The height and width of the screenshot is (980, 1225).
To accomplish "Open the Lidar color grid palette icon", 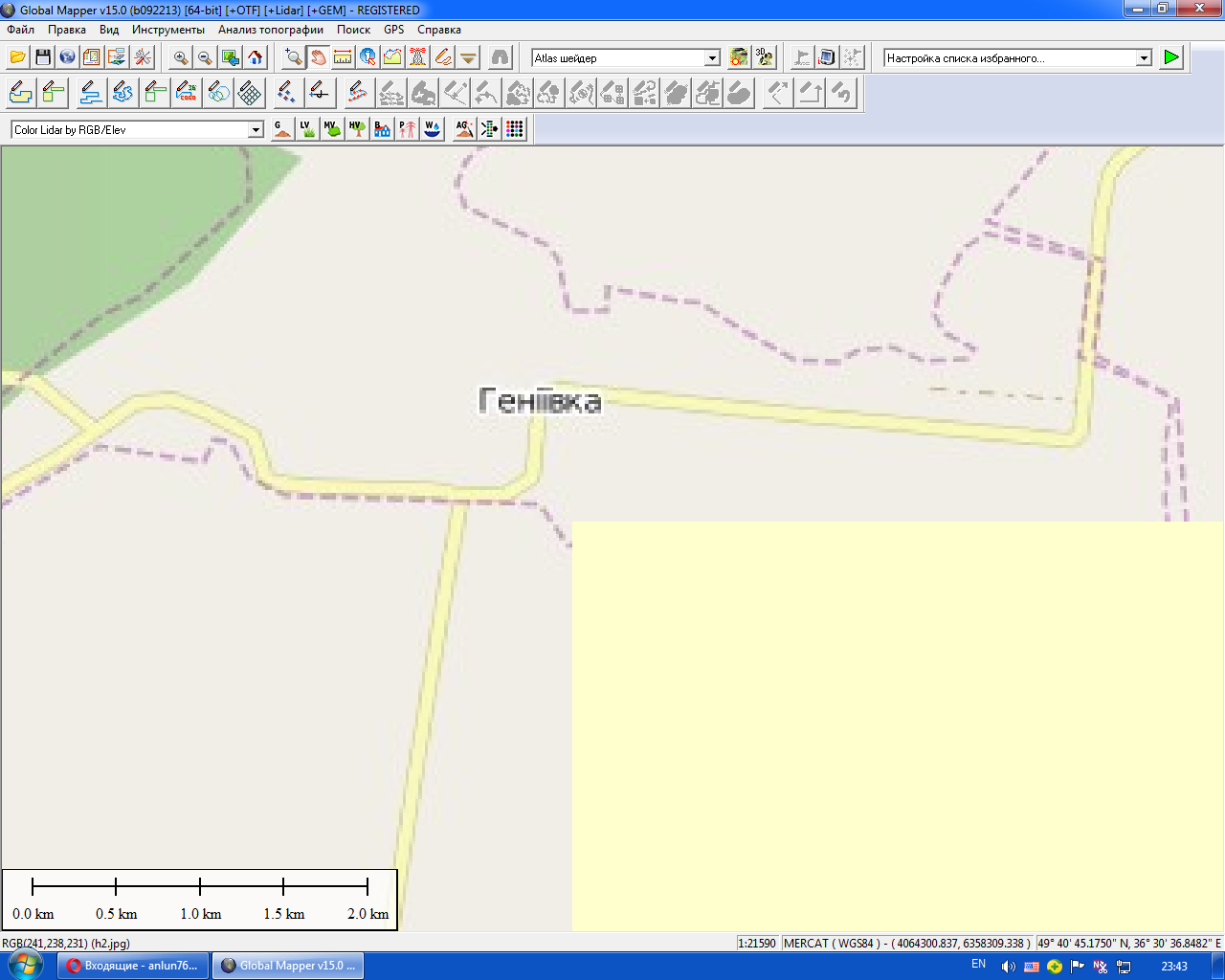I will (515, 129).
